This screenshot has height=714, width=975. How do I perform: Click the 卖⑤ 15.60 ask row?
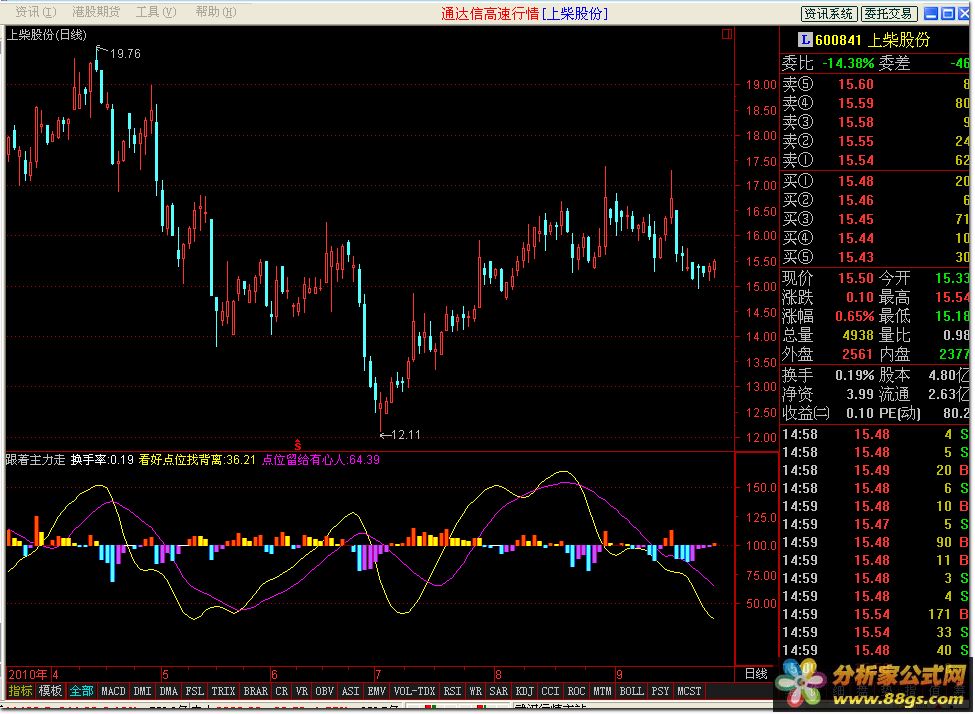(876, 84)
